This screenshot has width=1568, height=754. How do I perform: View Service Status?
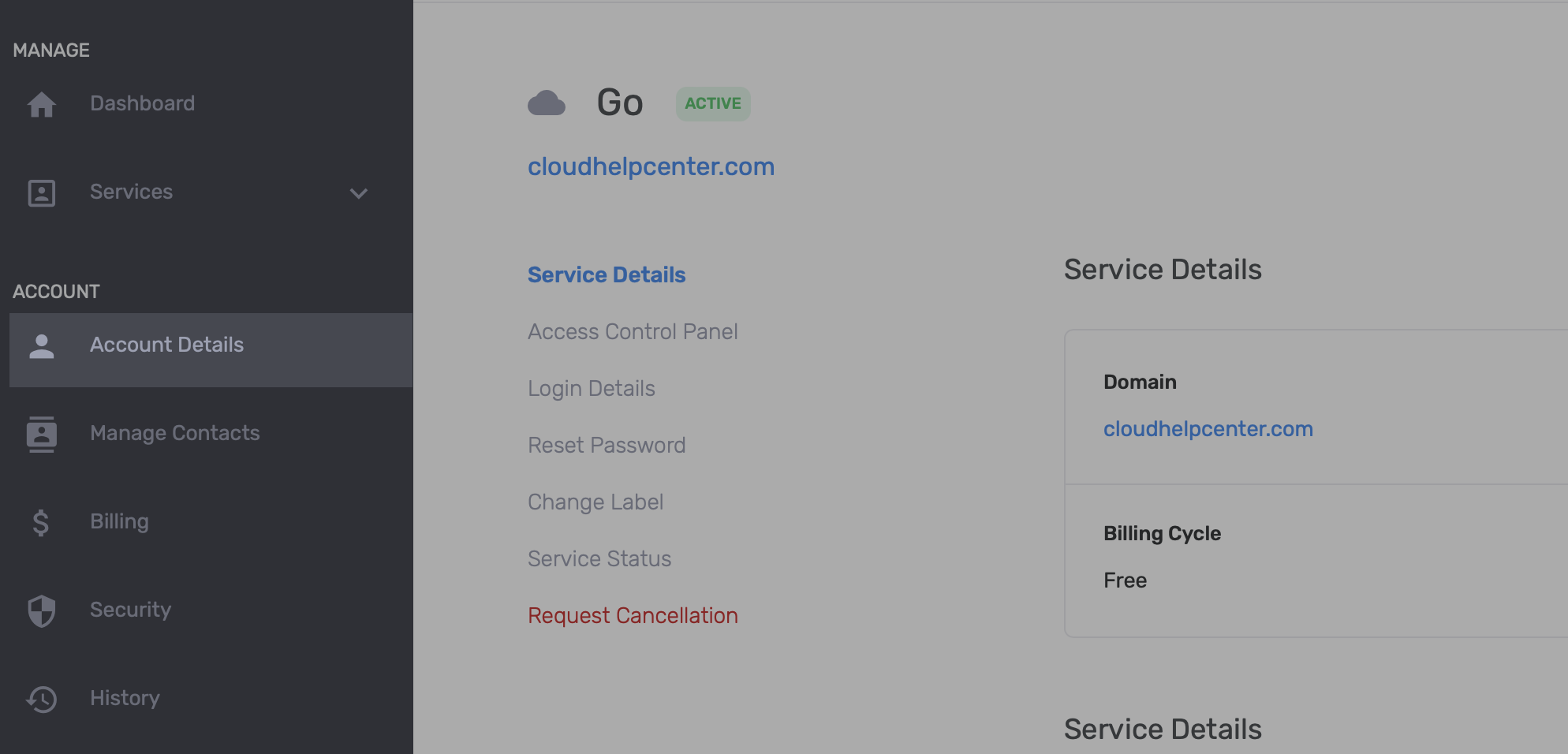[599, 558]
